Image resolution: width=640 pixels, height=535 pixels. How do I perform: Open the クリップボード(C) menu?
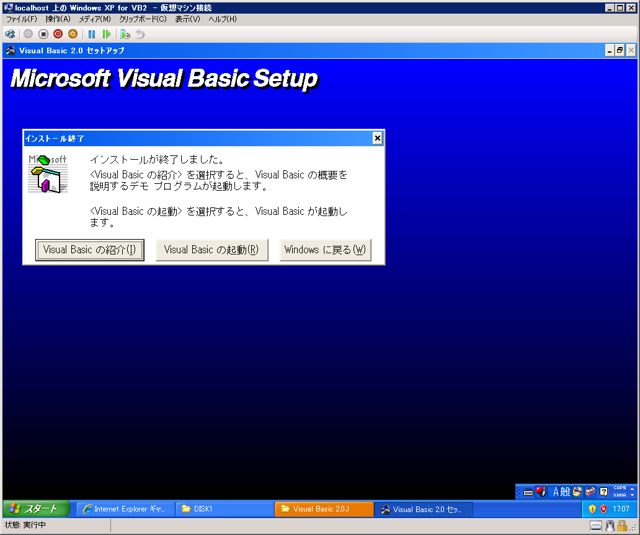143,19
